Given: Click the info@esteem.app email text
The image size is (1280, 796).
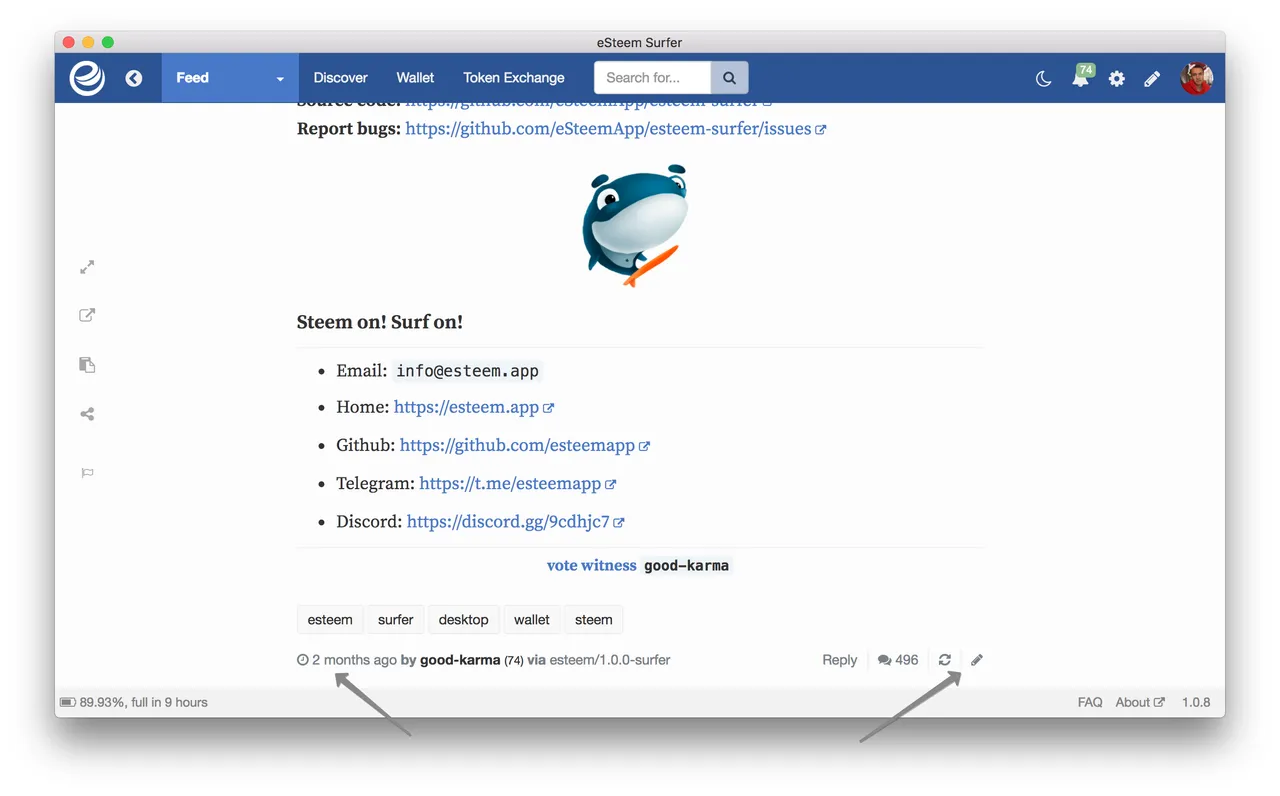Looking at the screenshot, I should coord(467,370).
